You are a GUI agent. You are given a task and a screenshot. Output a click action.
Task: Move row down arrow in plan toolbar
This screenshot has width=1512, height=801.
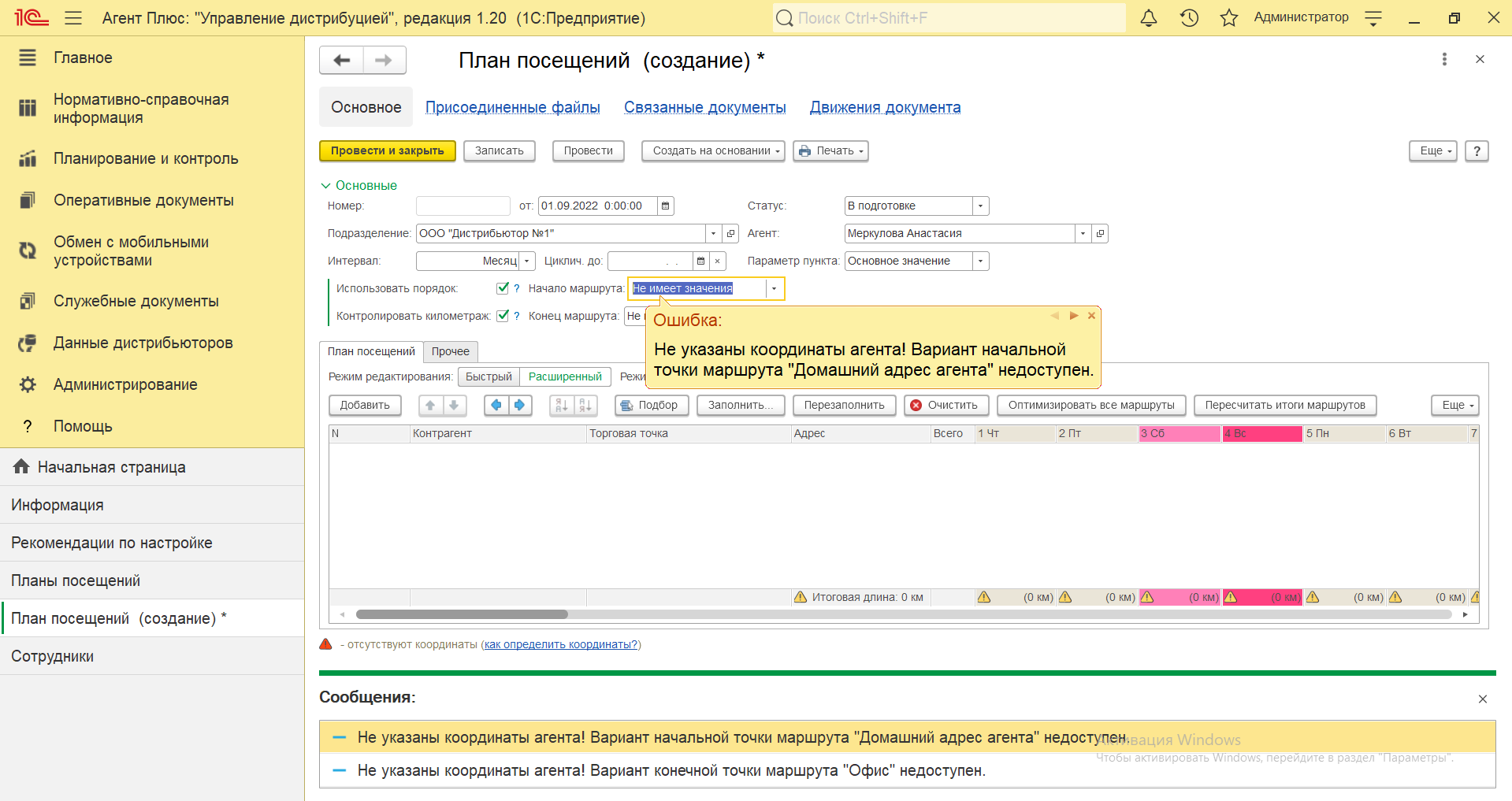click(x=454, y=405)
